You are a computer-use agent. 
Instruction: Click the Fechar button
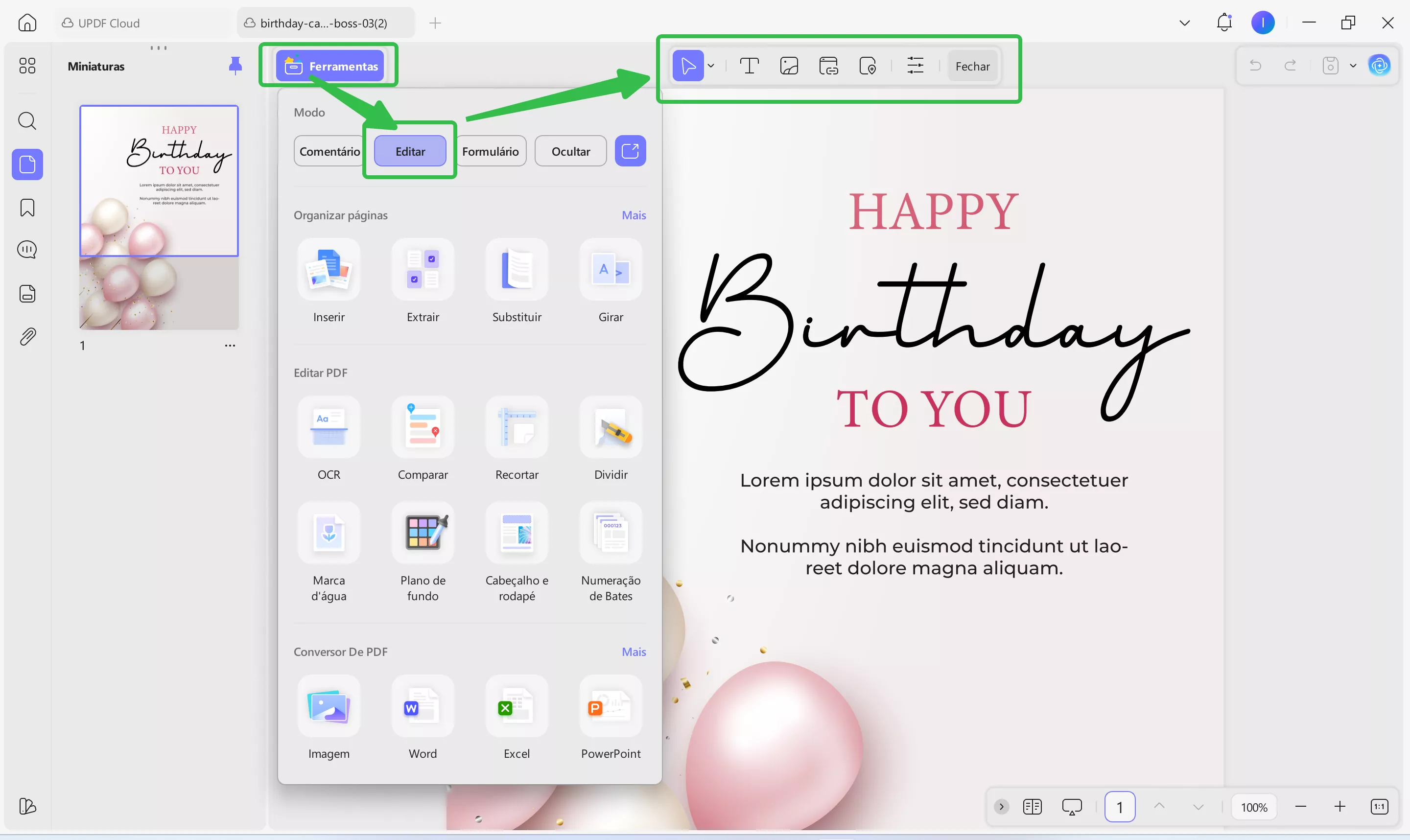972,66
